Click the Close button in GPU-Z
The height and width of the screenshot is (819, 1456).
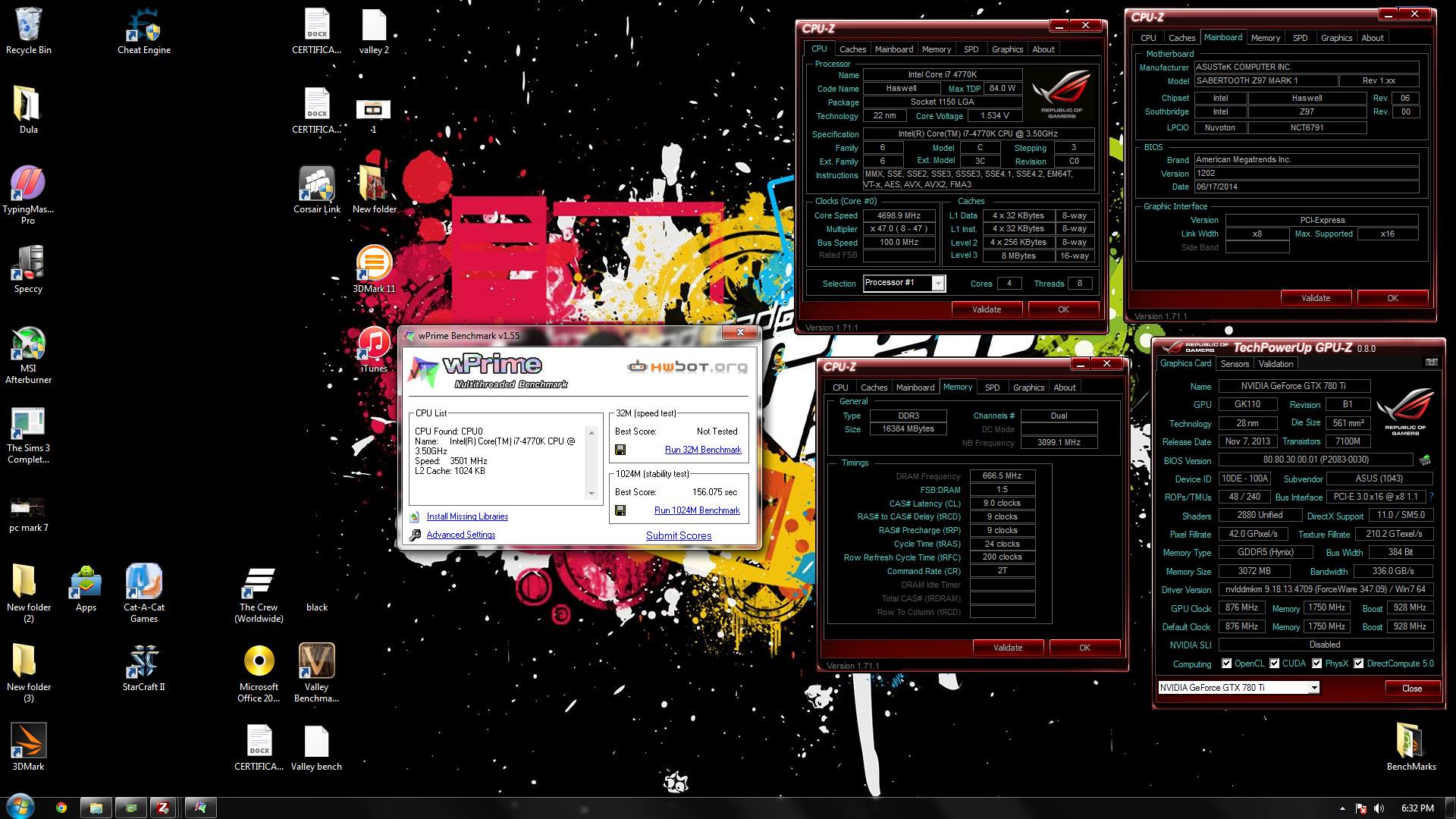[1412, 689]
